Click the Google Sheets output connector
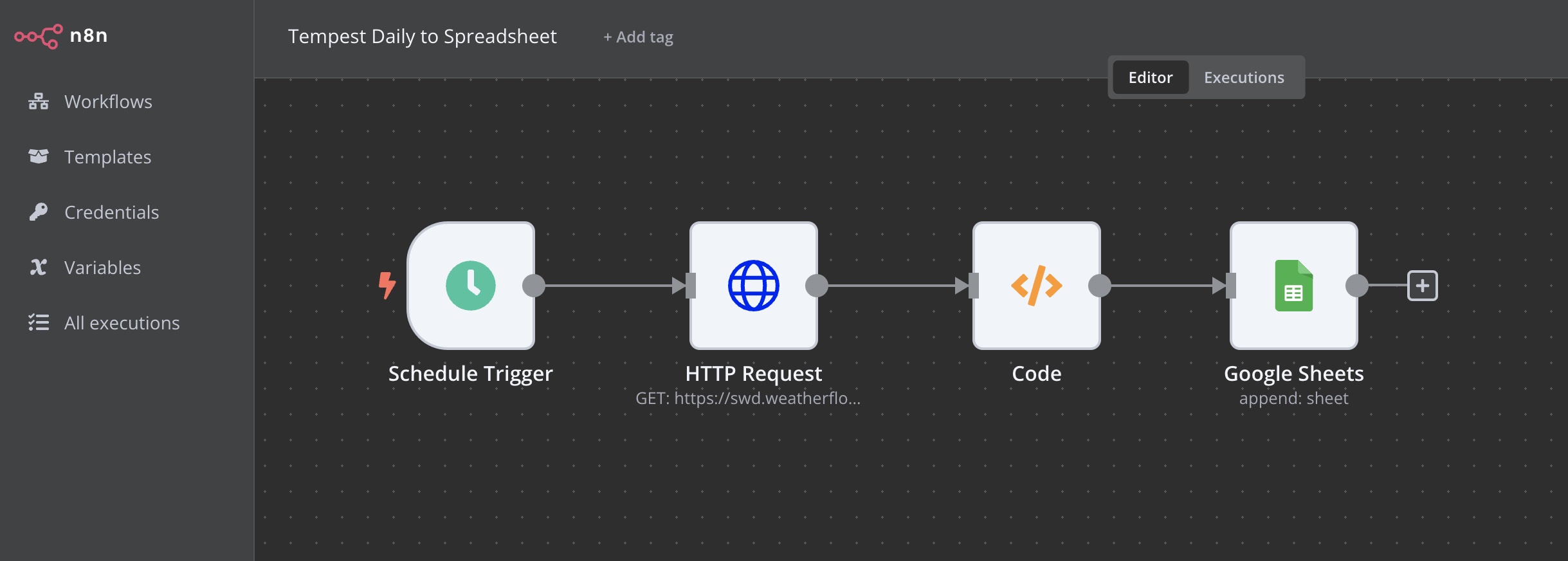Viewport: 1568px width, 561px height. (1357, 286)
